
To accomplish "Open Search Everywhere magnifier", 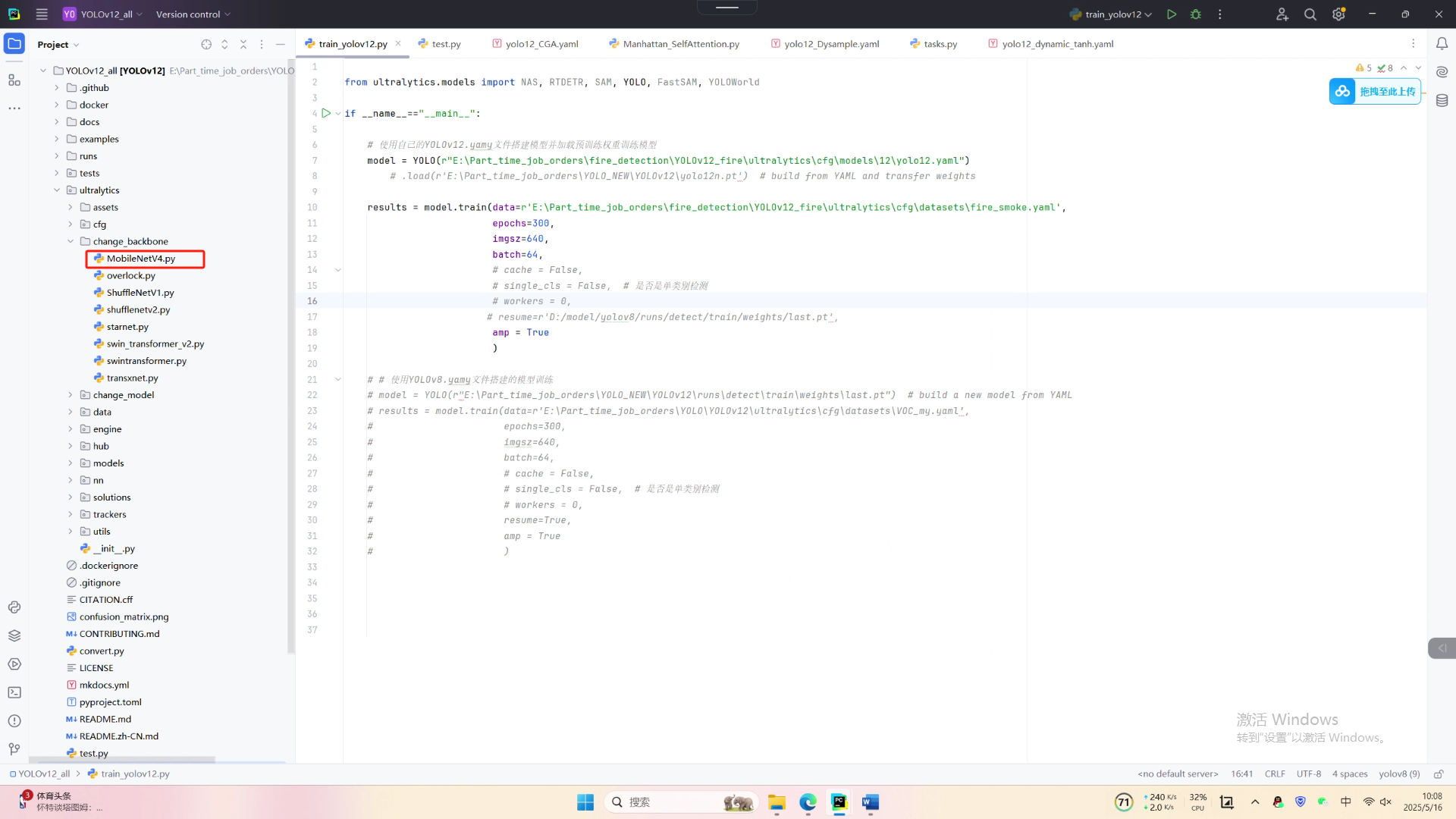I will [1310, 14].
